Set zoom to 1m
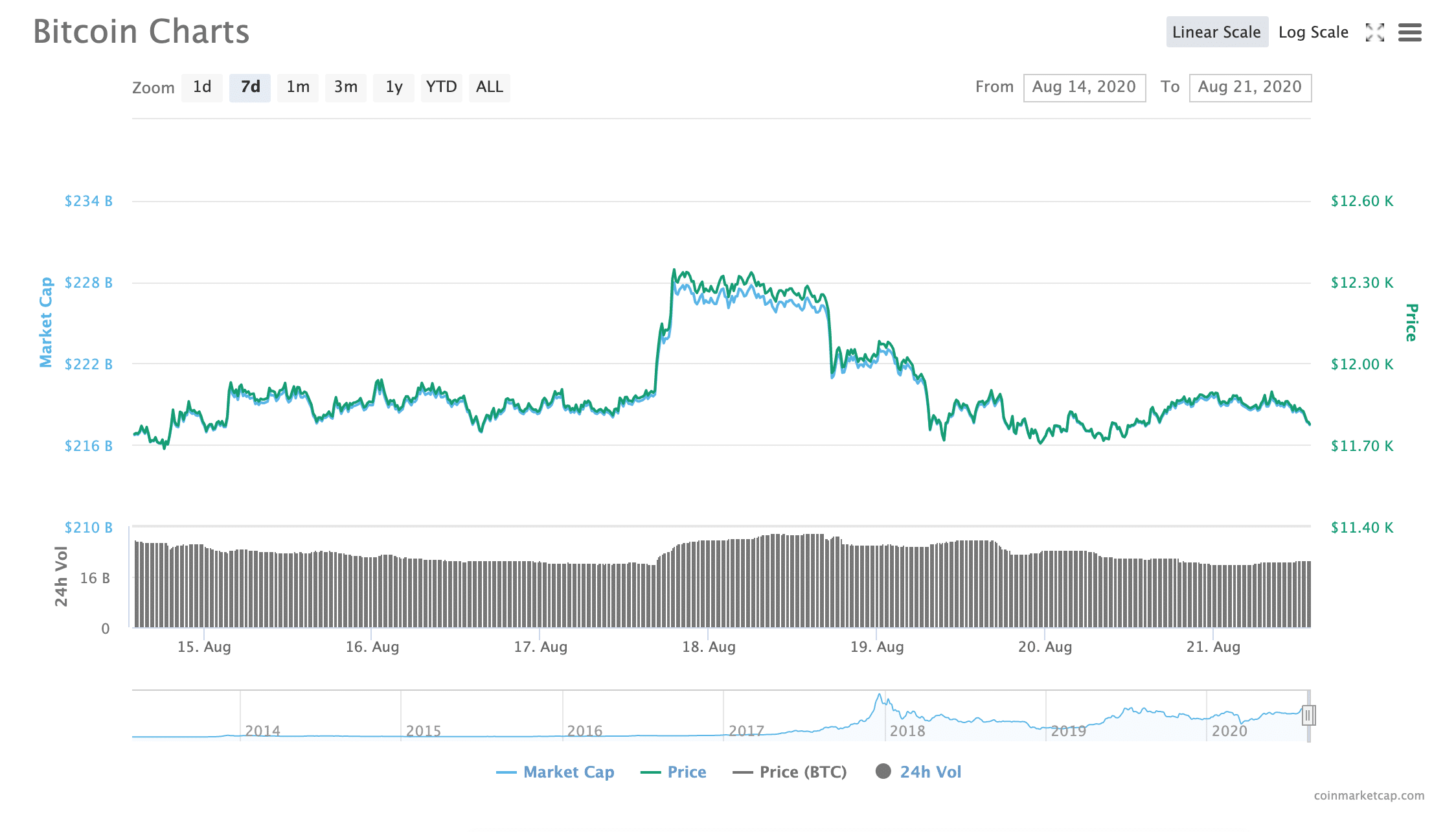Screen dimensions: 1456x832 tap(298, 87)
